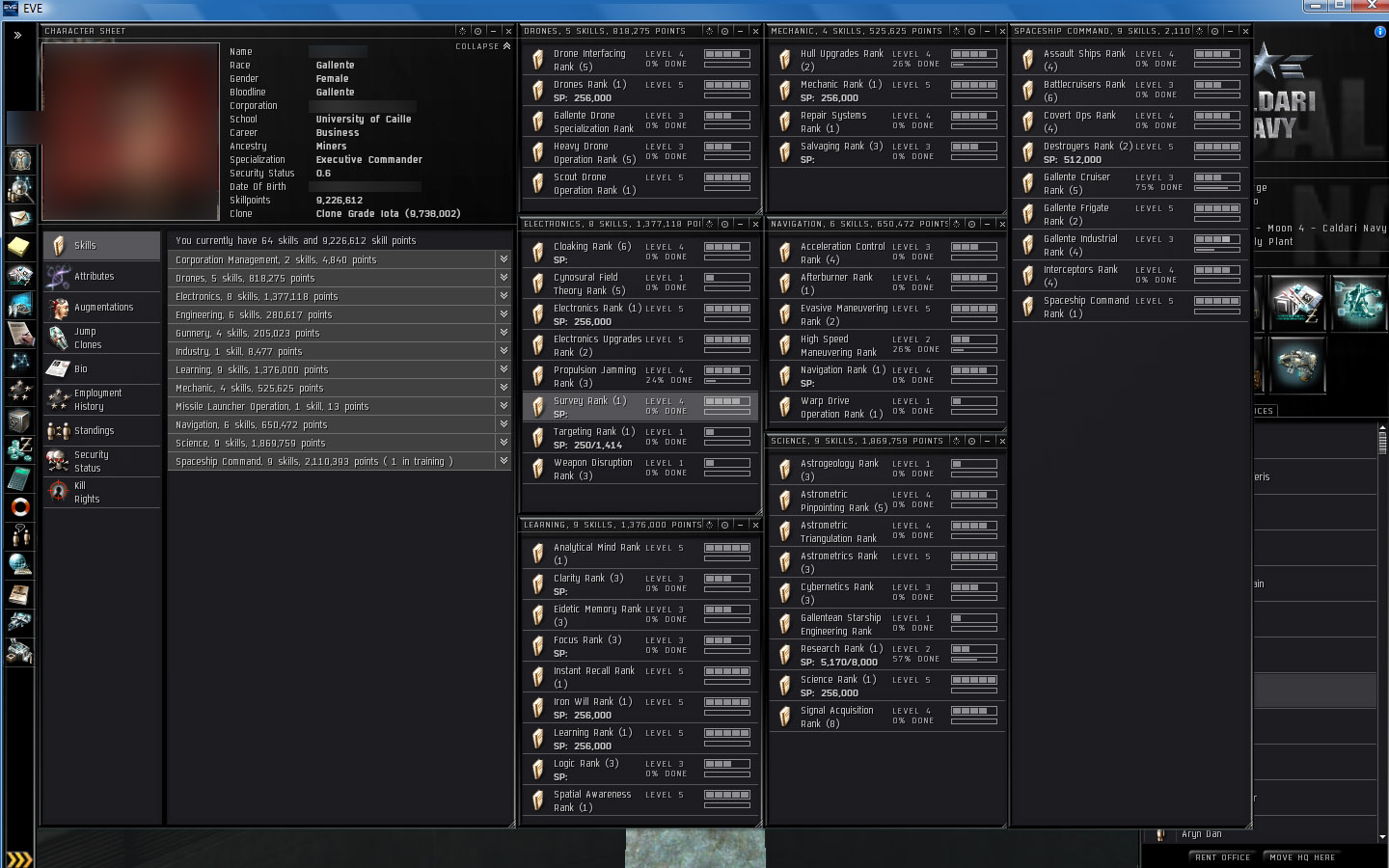
Task: Click the teal robot station service icon
Action: [x=1359, y=302]
